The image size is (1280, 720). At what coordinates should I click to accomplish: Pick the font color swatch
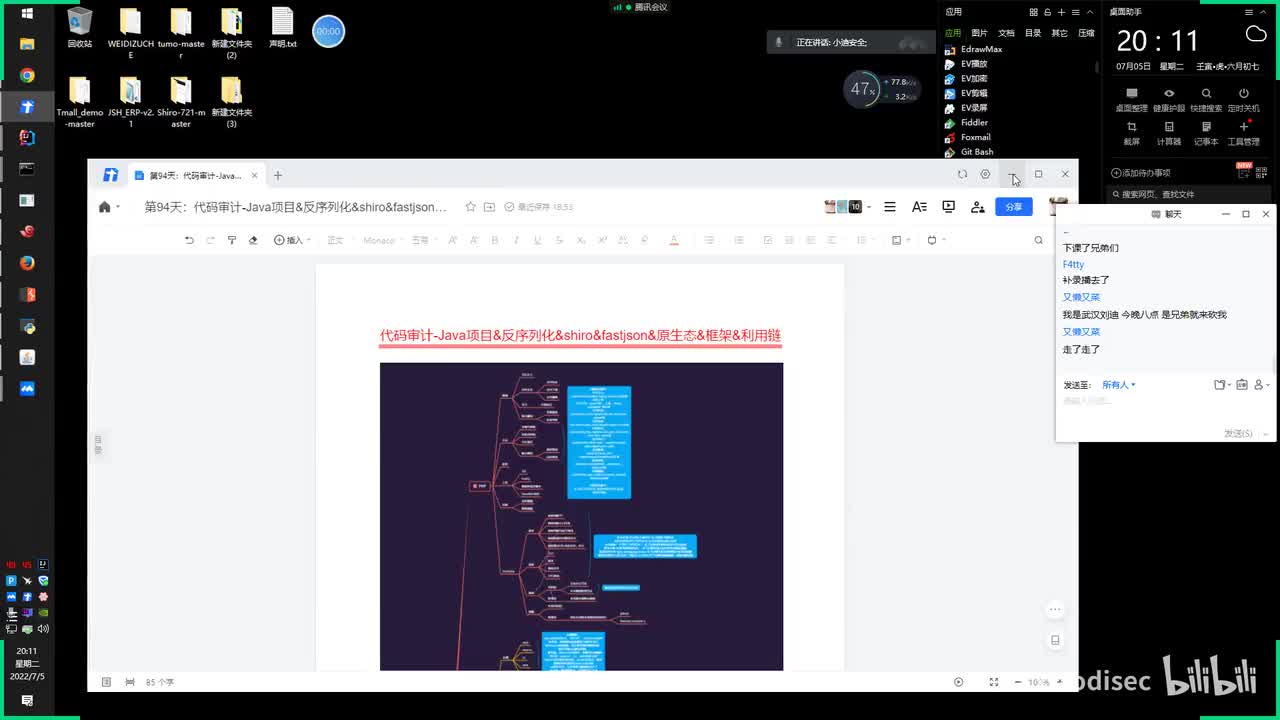point(674,240)
